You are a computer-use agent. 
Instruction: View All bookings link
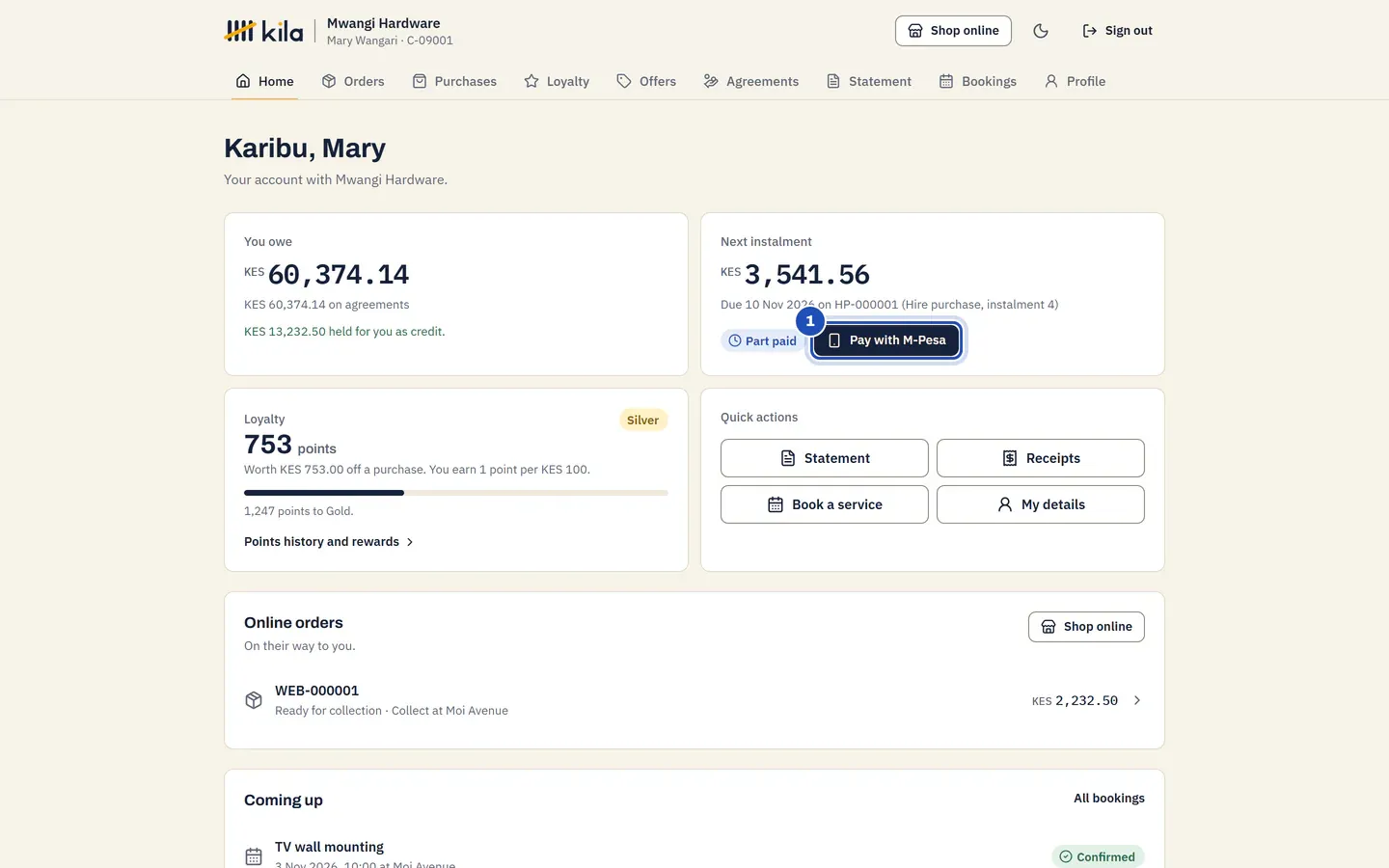[1109, 799]
